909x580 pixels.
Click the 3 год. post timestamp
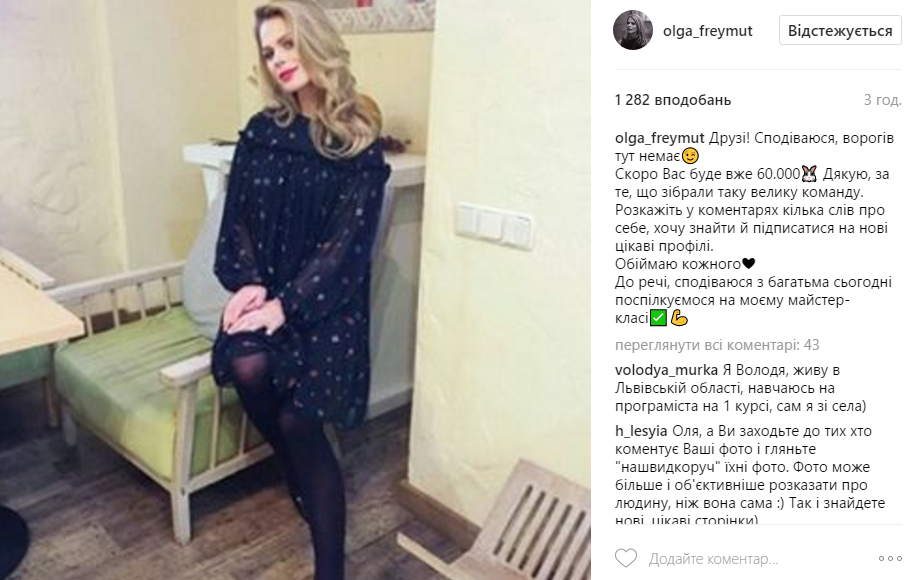tap(882, 100)
